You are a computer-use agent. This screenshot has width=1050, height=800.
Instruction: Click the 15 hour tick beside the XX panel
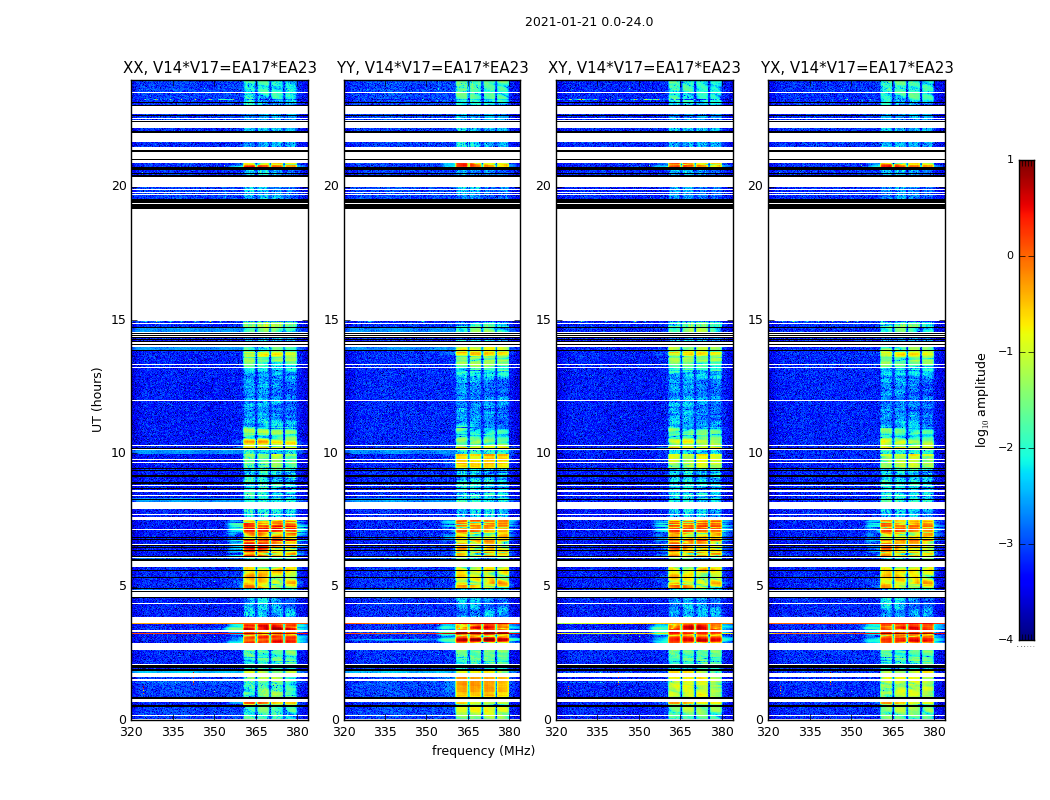click(x=119, y=320)
